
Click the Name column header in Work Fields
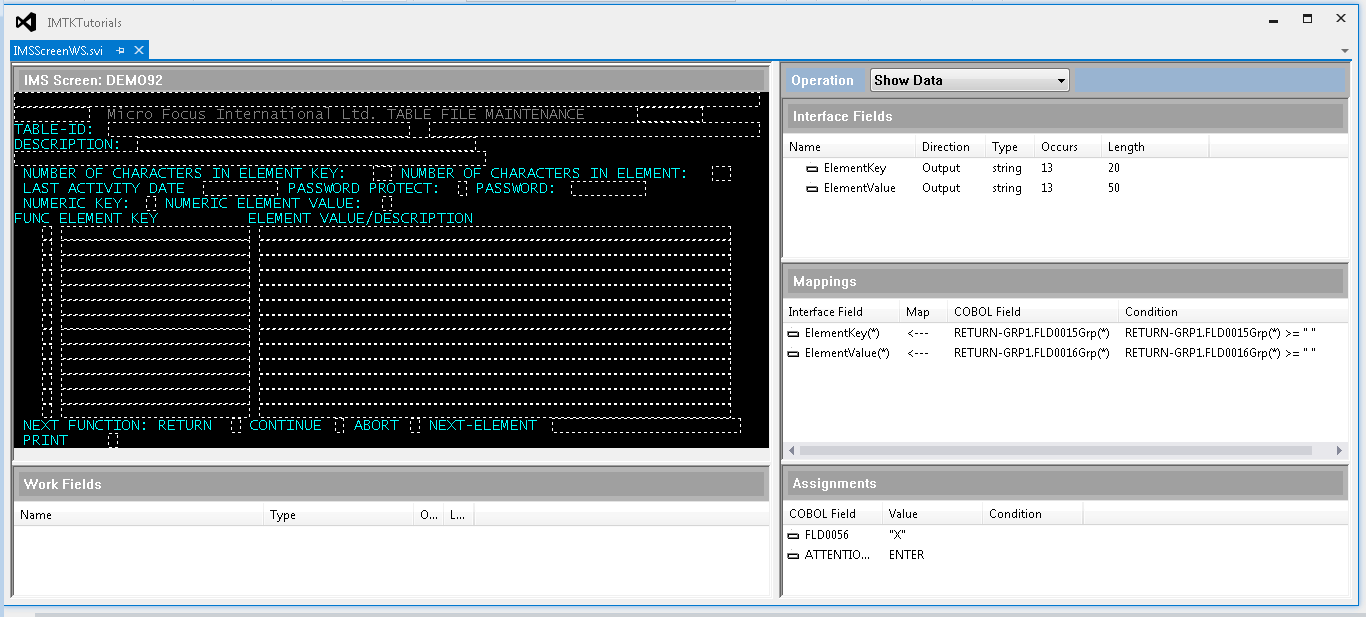pyautogui.click(x=36, y=514)
